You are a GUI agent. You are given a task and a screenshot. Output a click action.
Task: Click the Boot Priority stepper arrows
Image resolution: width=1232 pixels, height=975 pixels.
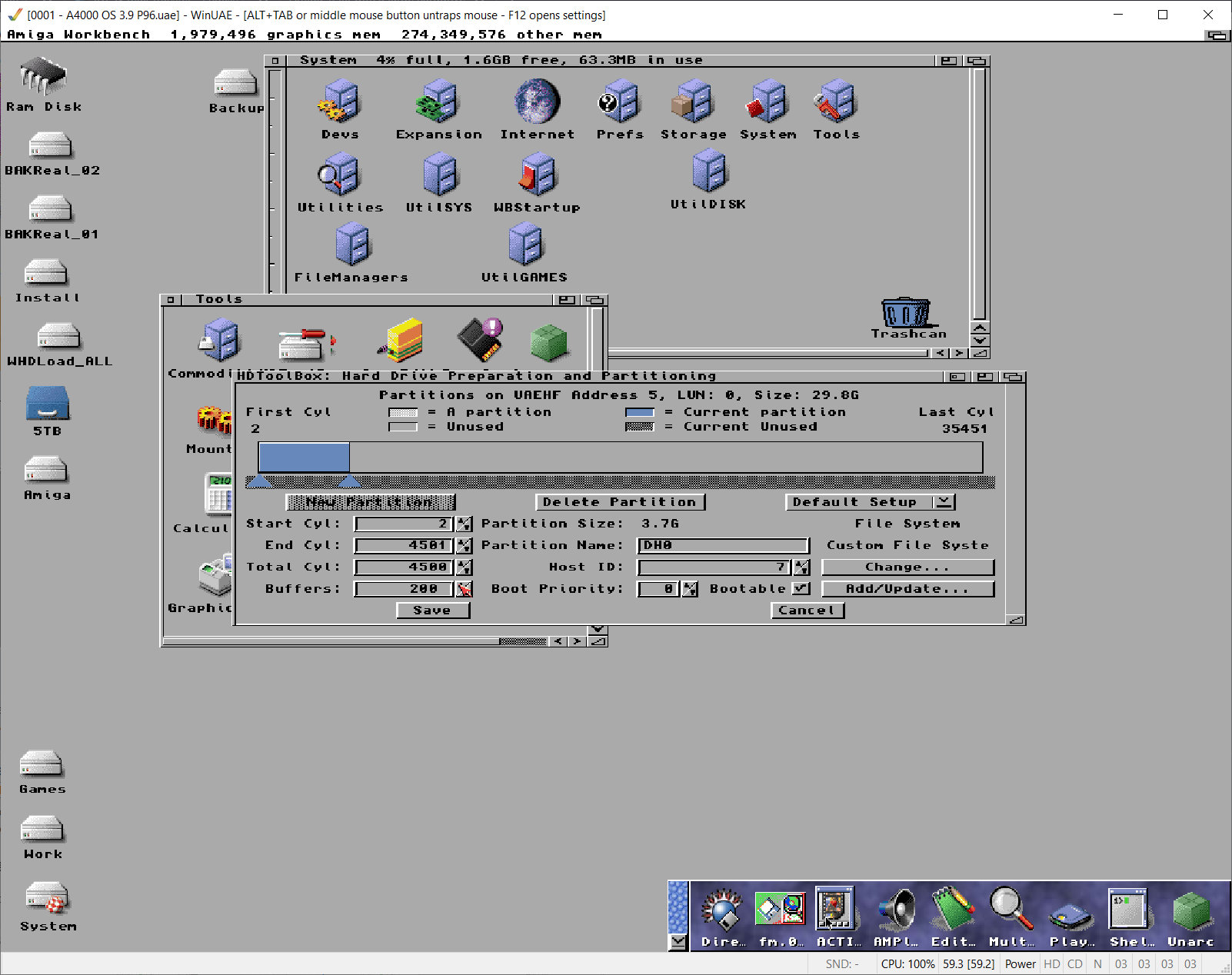tap(690, 589)
